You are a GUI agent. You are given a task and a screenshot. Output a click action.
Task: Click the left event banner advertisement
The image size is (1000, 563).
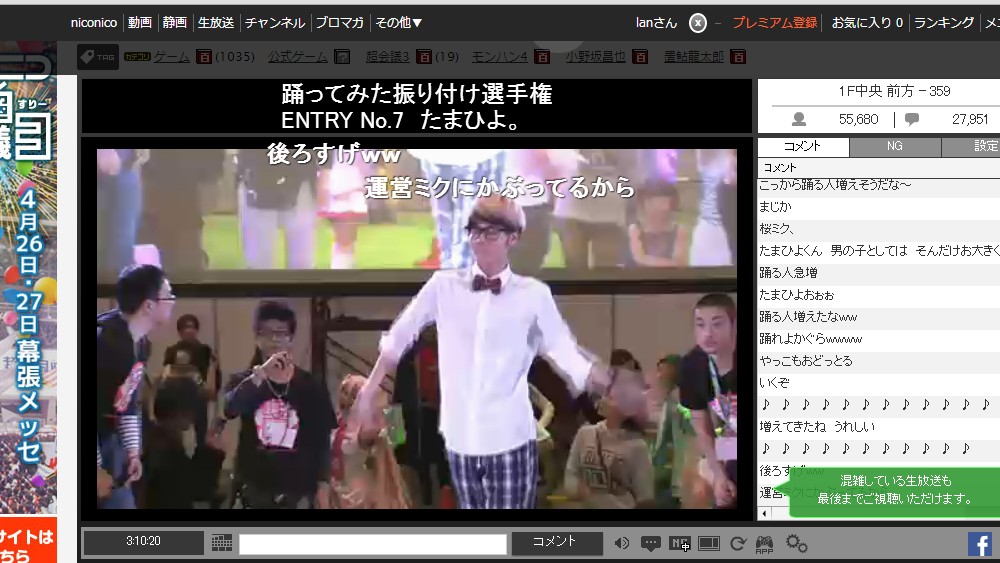pyautogui.click(x=28, y=277)
